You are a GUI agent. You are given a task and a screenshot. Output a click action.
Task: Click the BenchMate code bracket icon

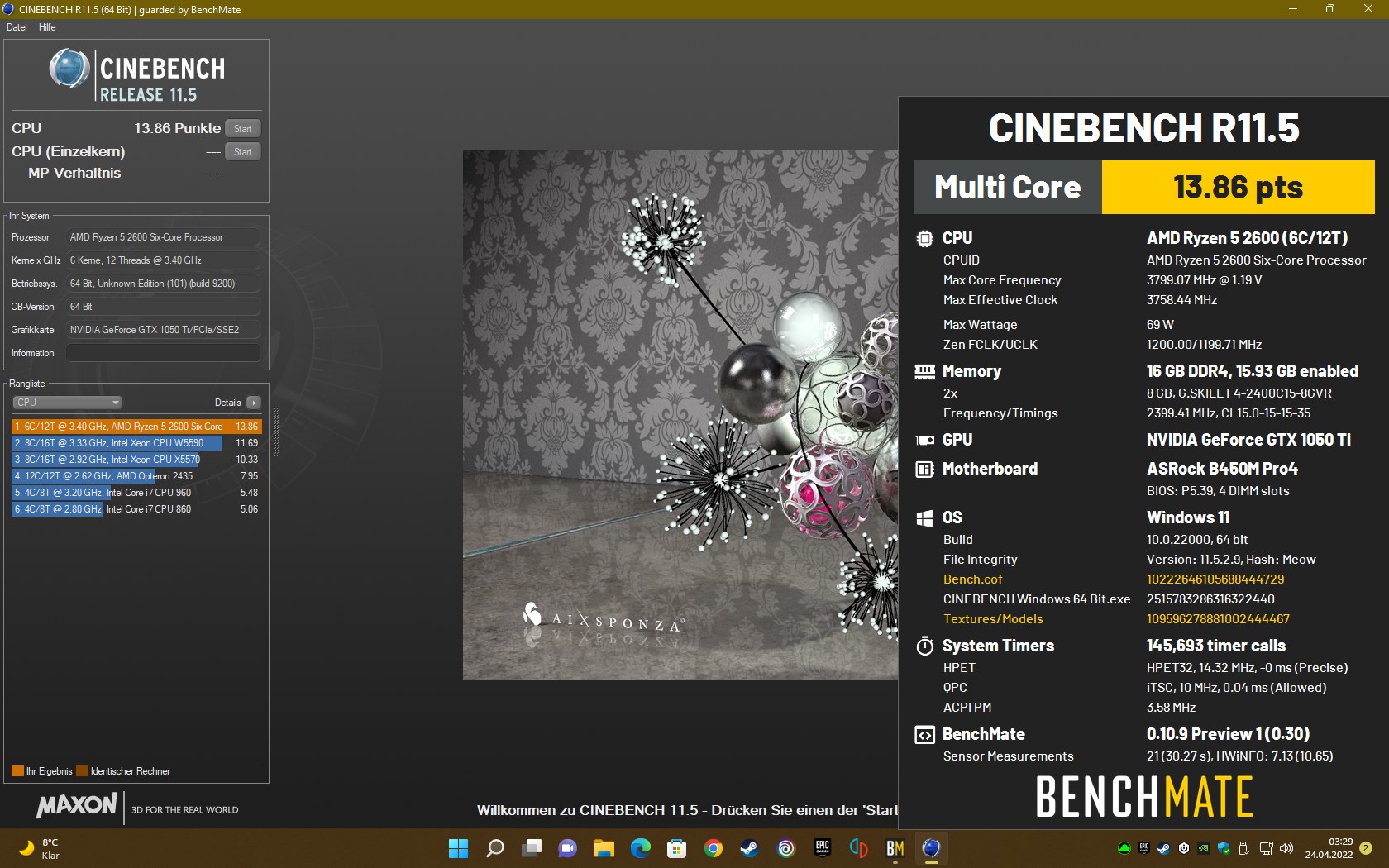[x=924, y=735]
